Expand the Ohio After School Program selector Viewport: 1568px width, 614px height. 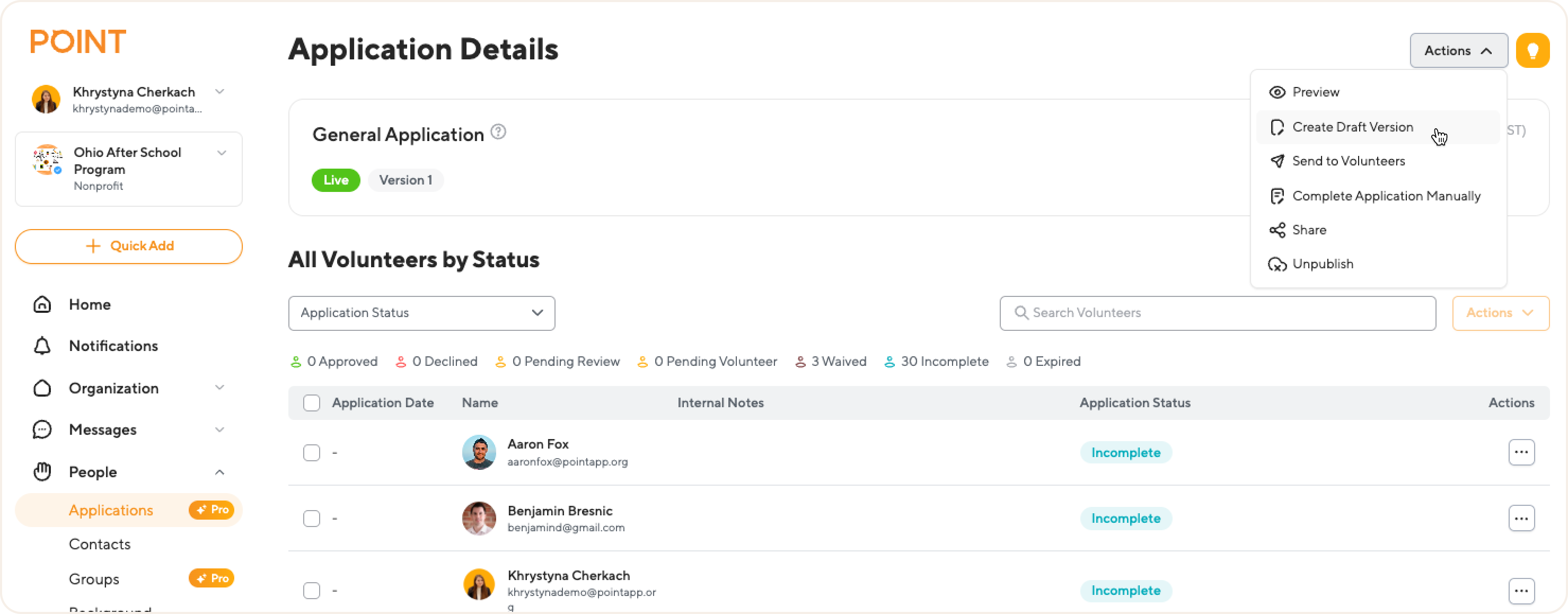point(222,153)
